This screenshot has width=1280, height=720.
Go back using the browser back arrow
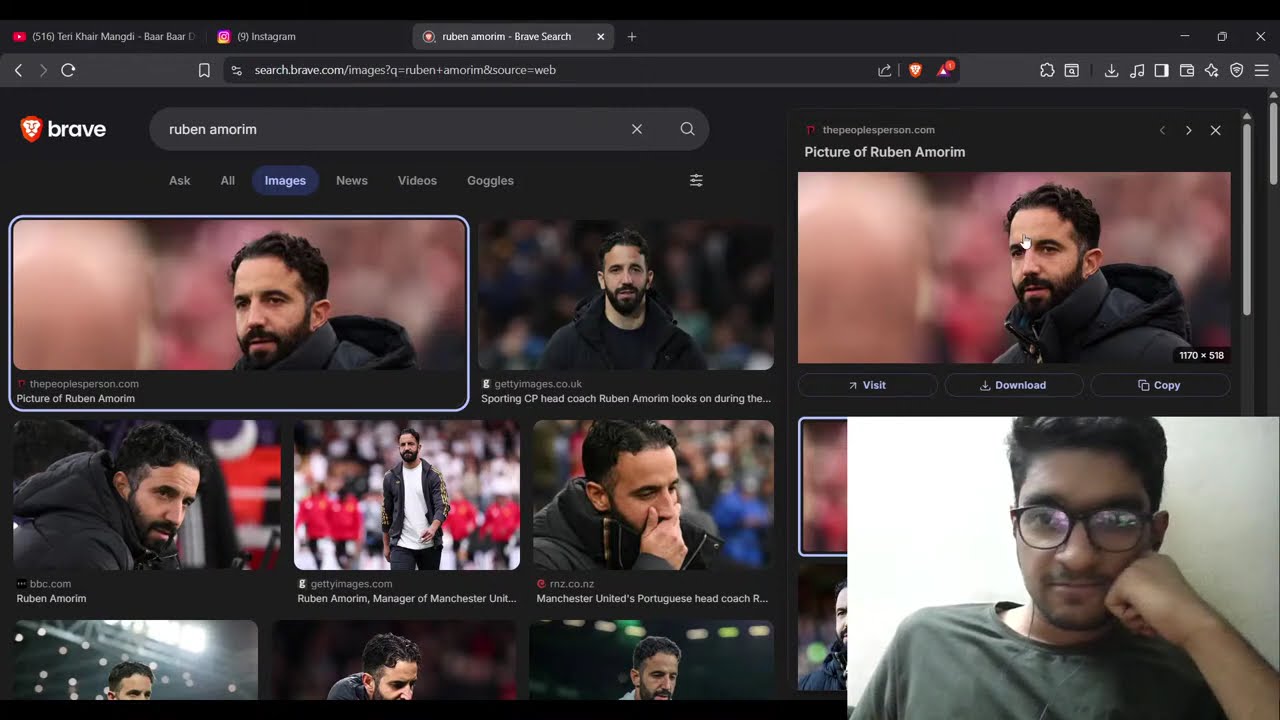[18, 70]
